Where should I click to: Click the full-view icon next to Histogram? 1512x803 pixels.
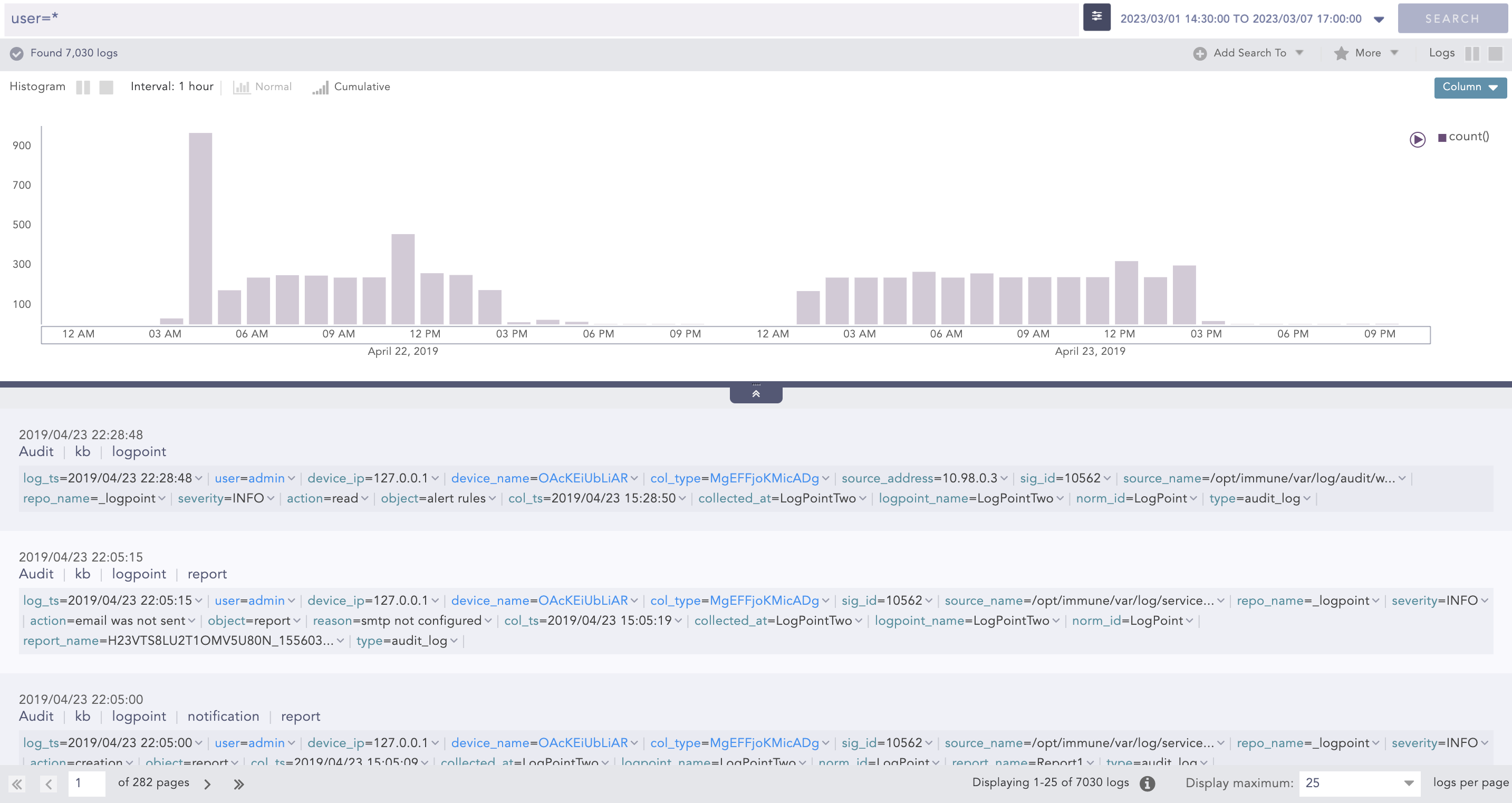point(106,87)
